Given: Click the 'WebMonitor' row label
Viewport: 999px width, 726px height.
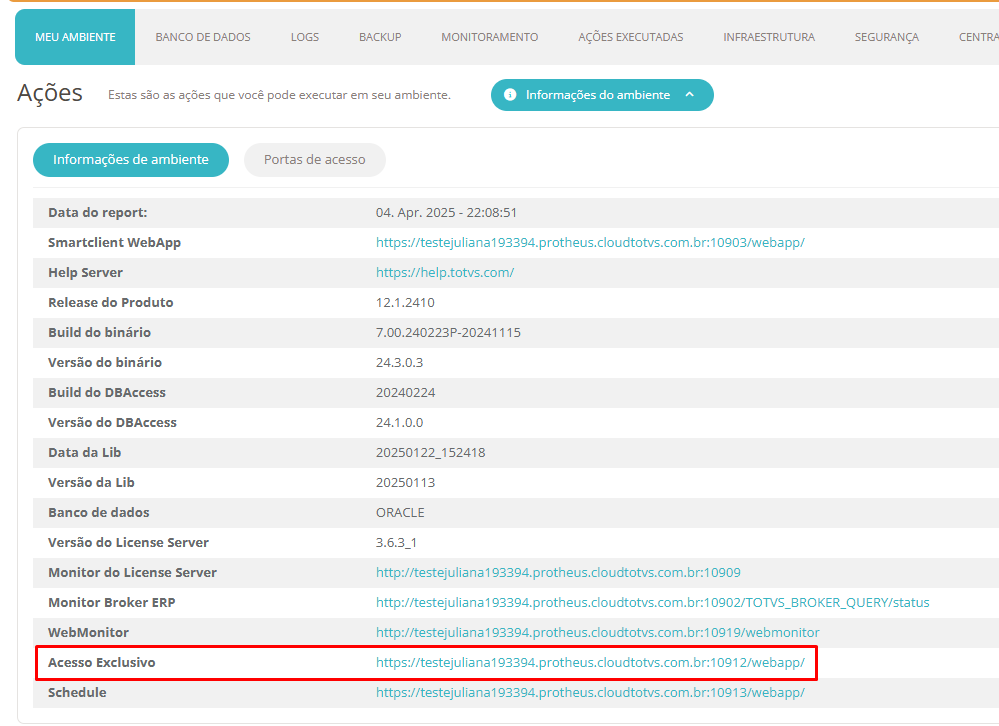Looking at the screenshot, I should [x=89, y=632].
